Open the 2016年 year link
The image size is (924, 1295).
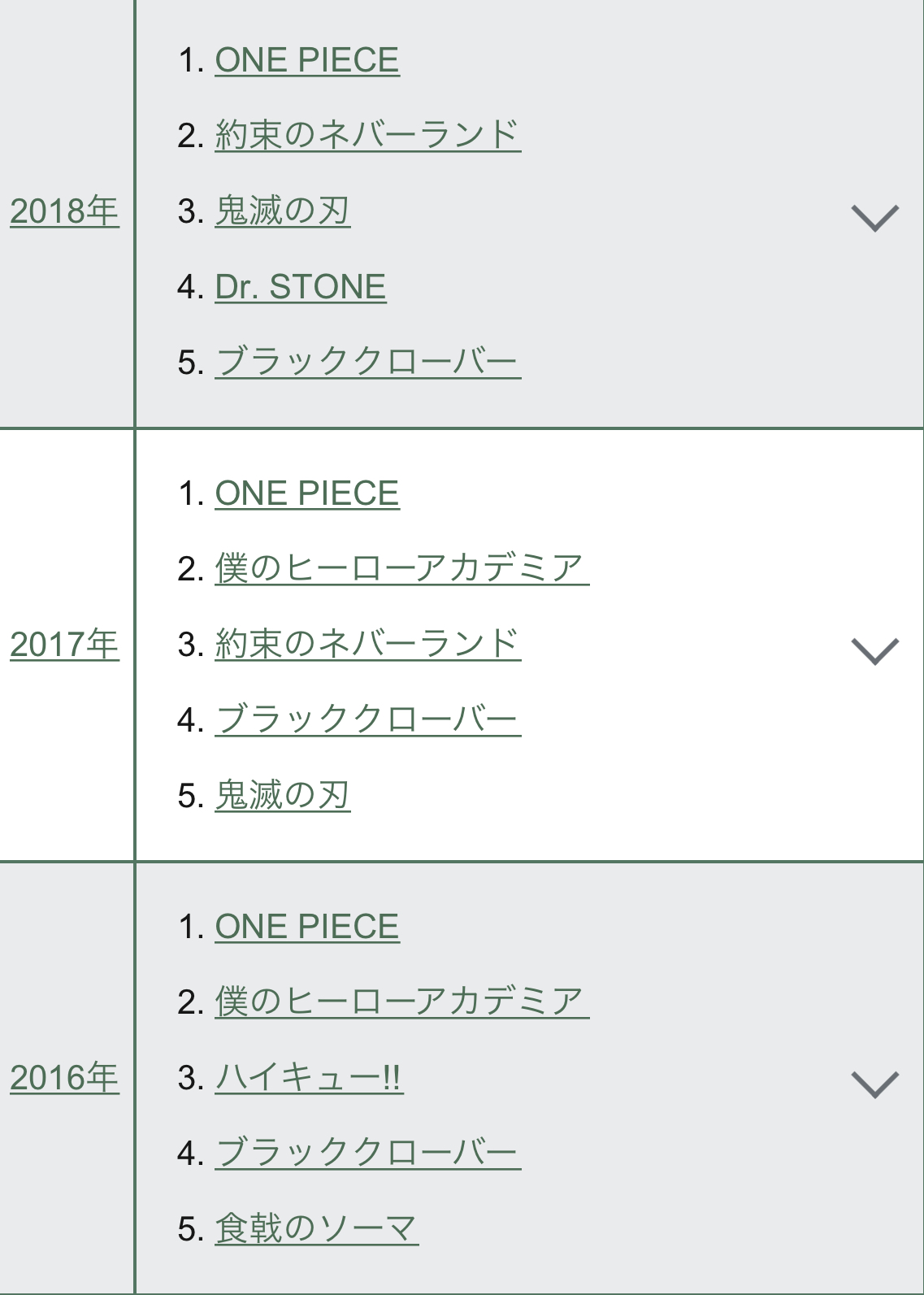[x=64, y=1078]
